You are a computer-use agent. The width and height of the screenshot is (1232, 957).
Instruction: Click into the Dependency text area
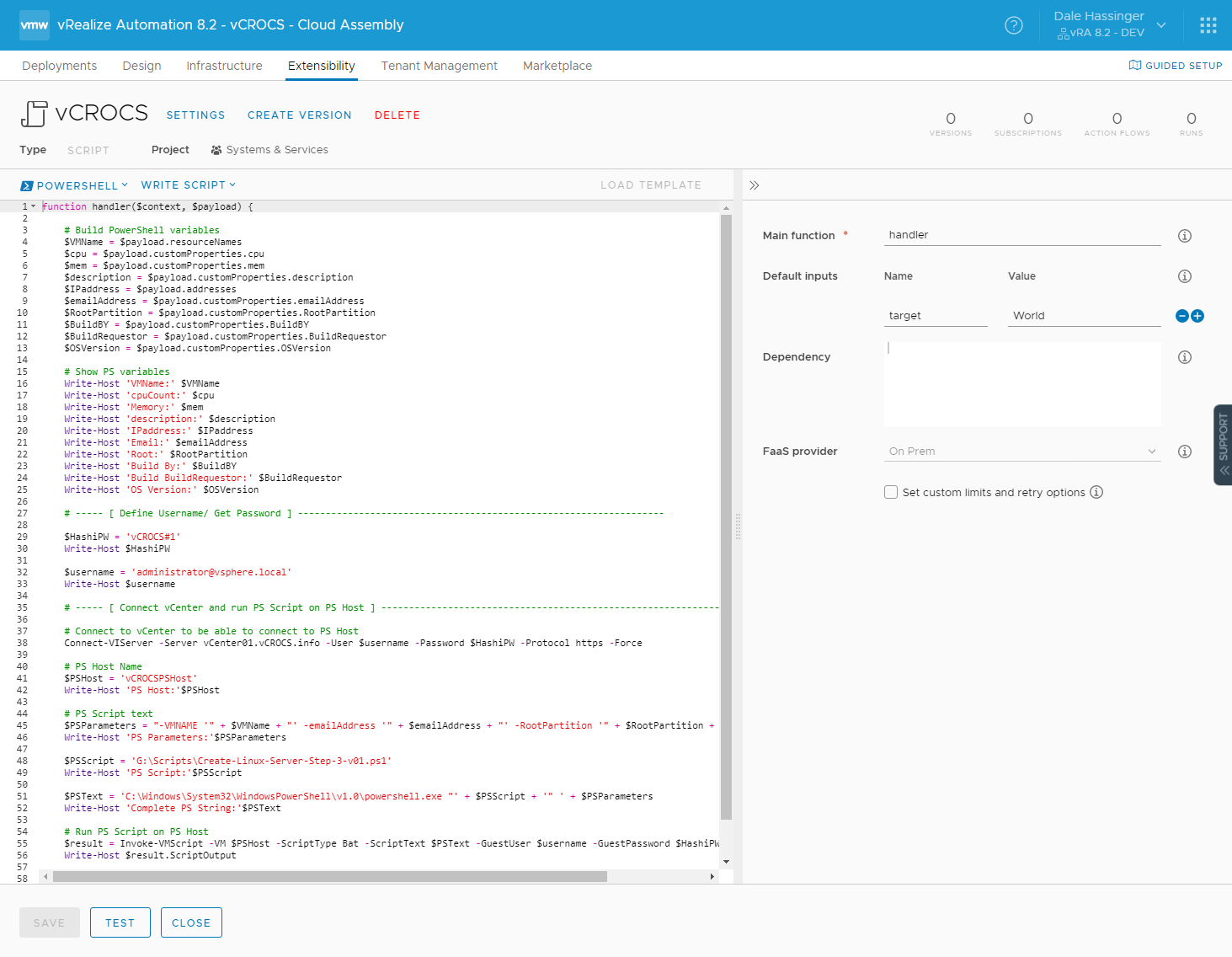click(1021, 383)
